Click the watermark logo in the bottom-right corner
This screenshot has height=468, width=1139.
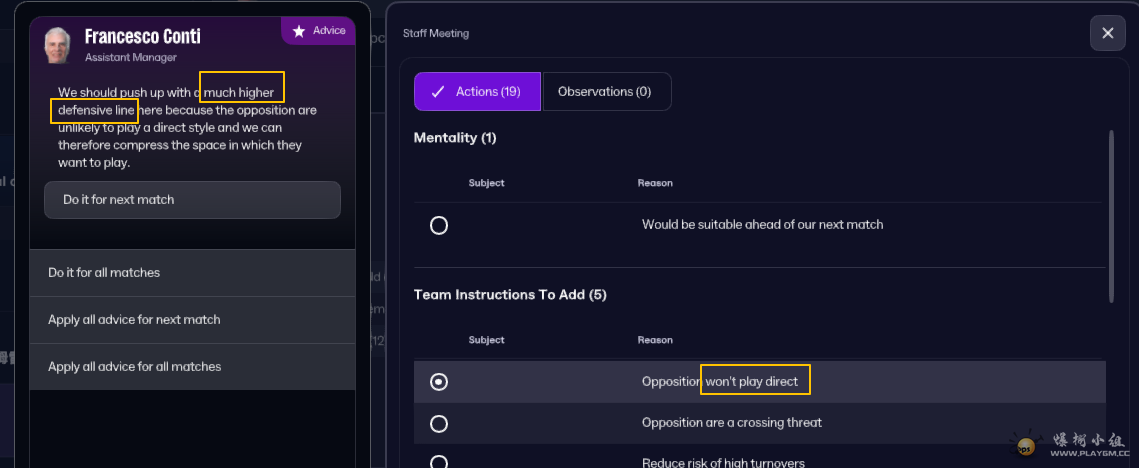[x=1026, y=444]
